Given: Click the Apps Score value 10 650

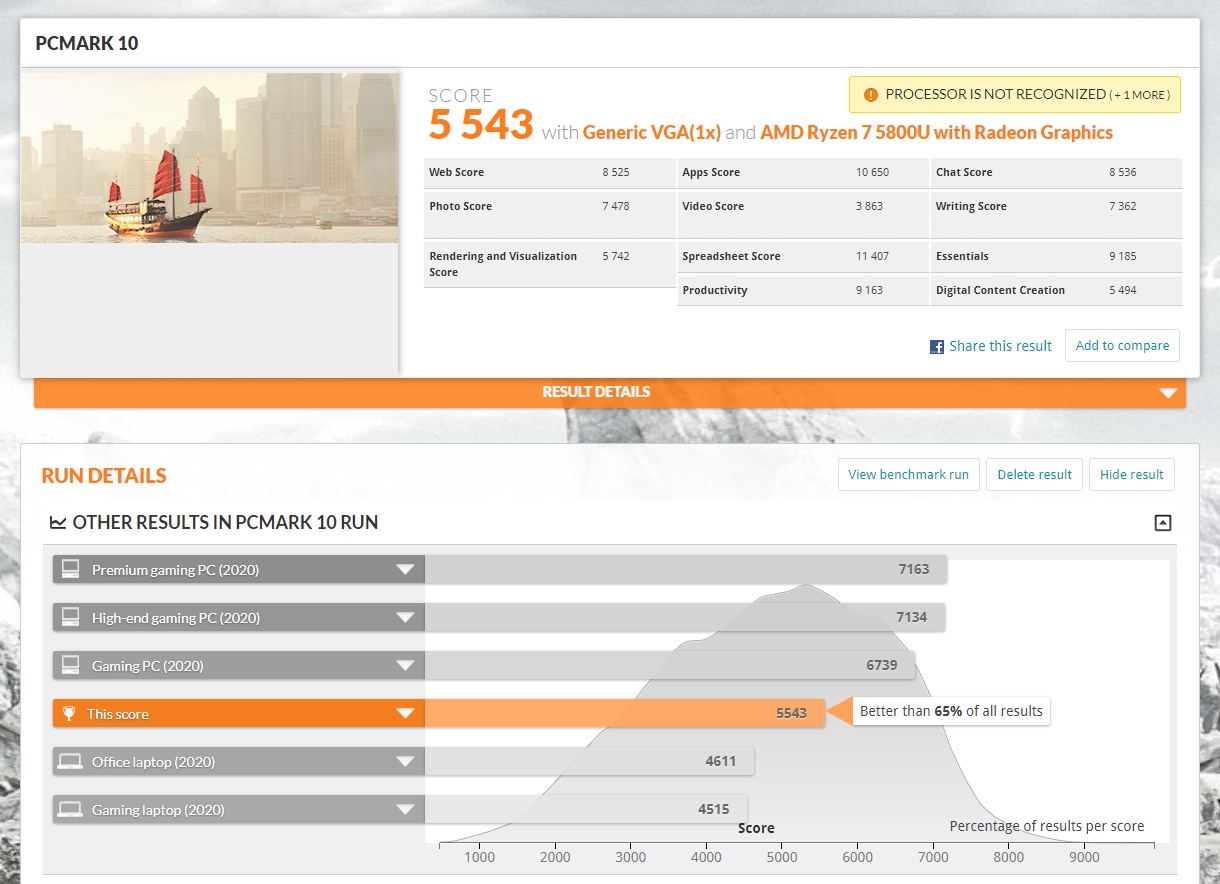Looking at the screenshot, I should click(x=872, y=172).
